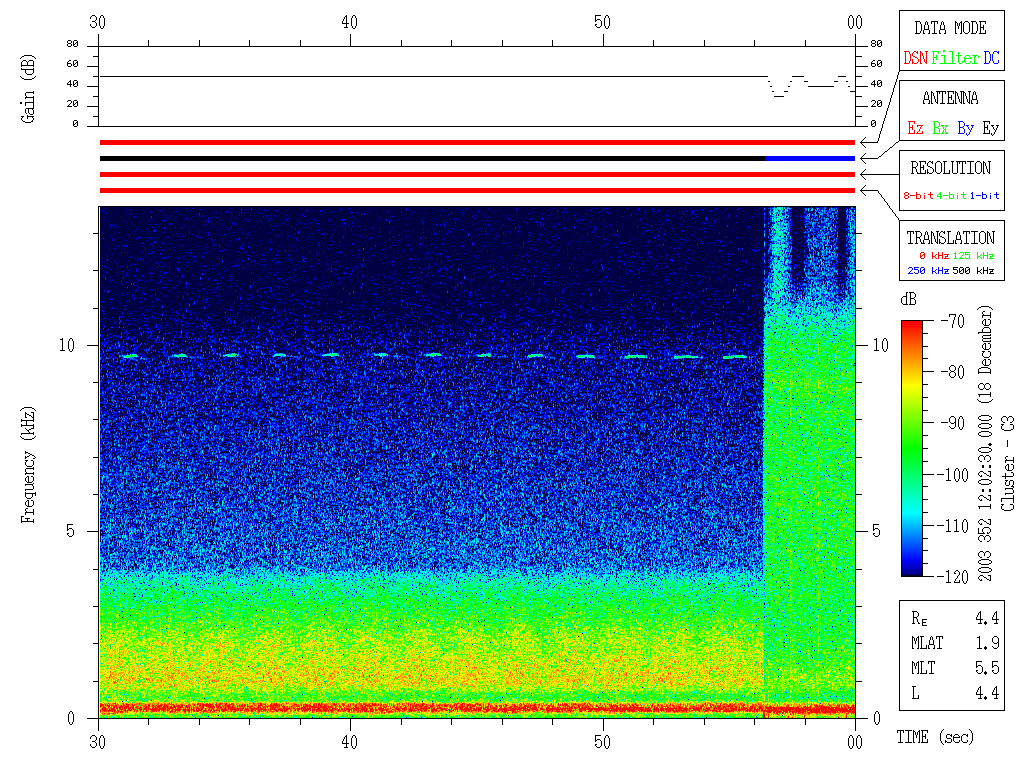
Task: Click the red DSN label in DATA MODE
Action: coord(915,59)
